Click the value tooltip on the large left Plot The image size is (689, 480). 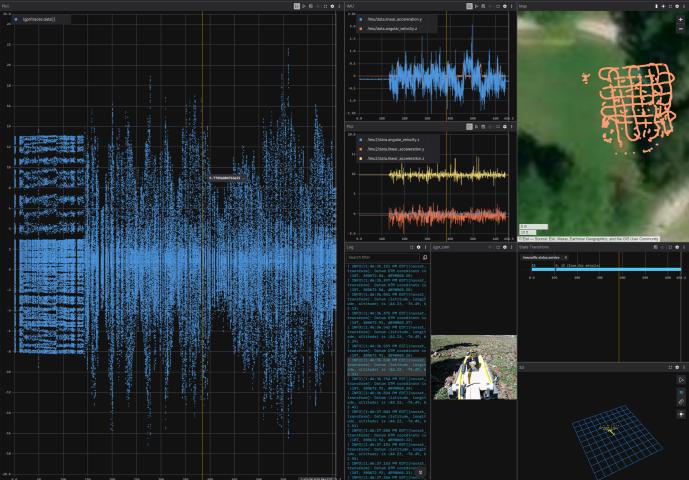coord(225,178)
